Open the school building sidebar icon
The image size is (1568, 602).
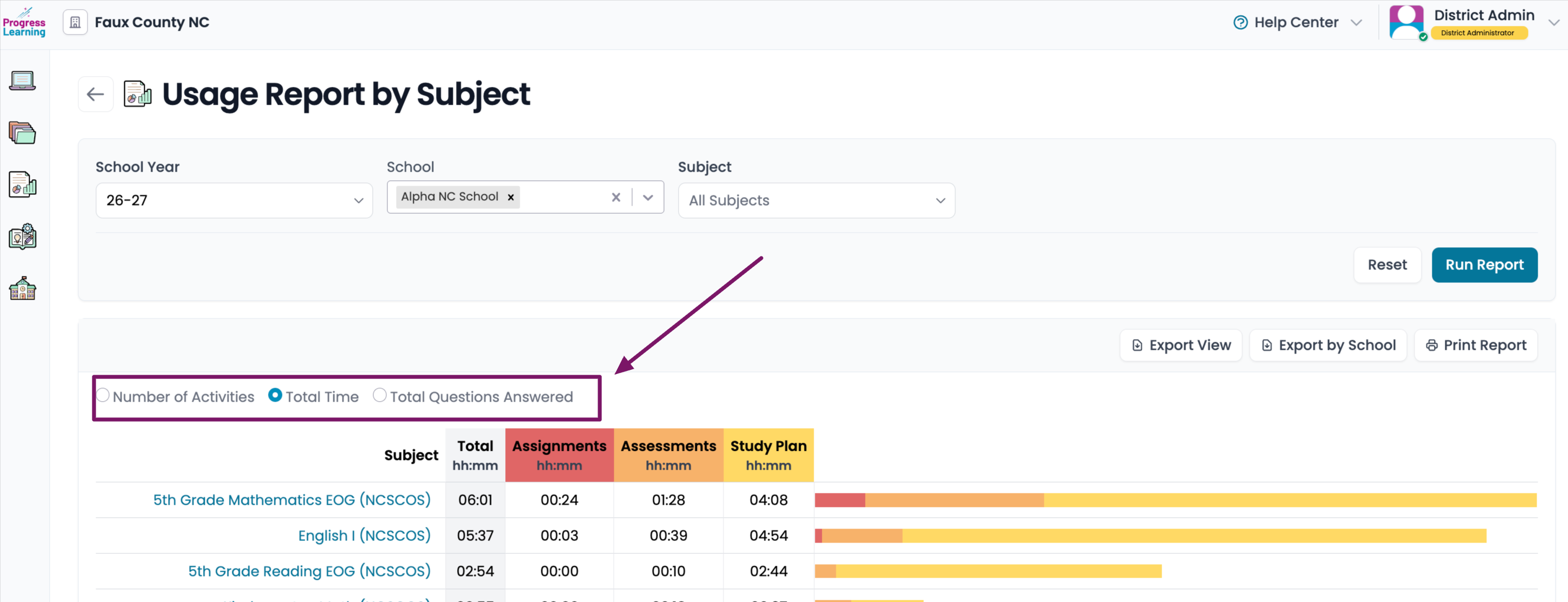(x=23, y=288)
